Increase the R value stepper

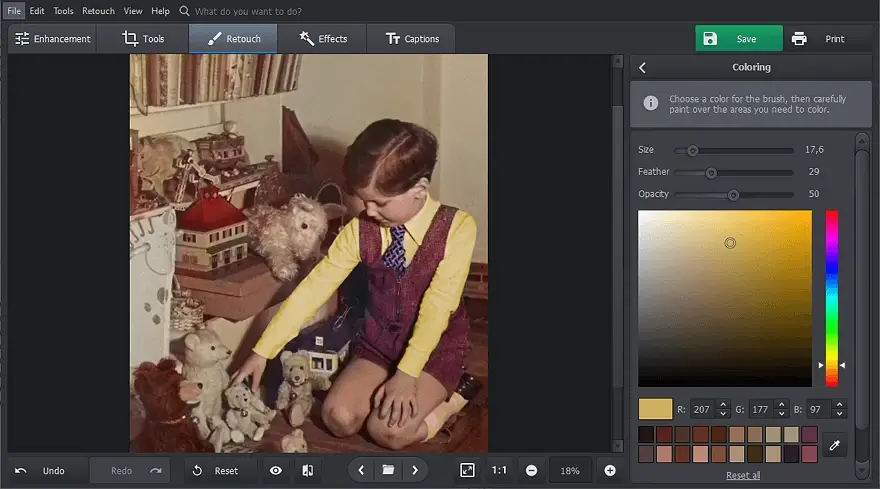coord(723,405)
